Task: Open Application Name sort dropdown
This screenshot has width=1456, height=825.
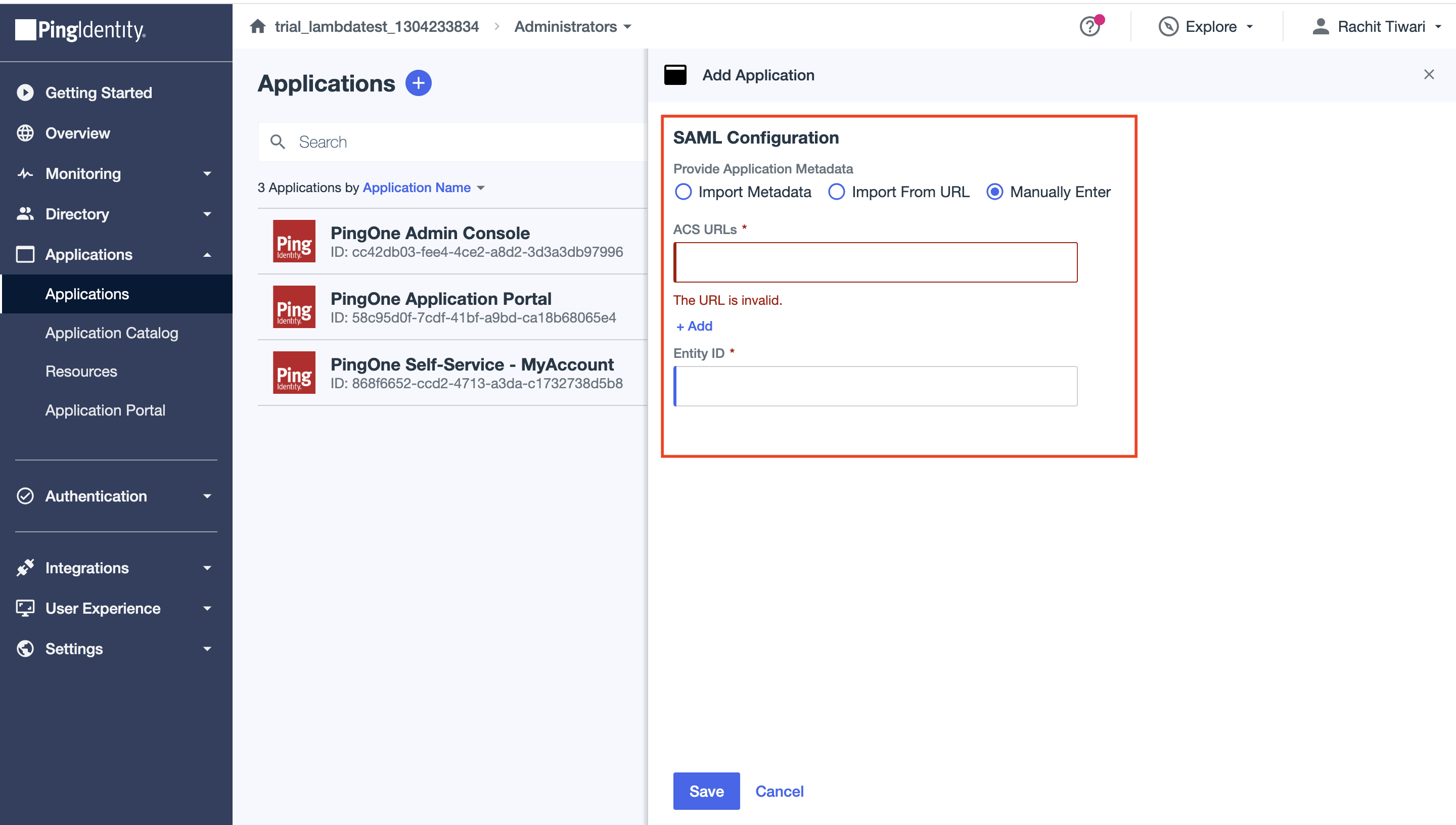Action: [x=423, y=188]
